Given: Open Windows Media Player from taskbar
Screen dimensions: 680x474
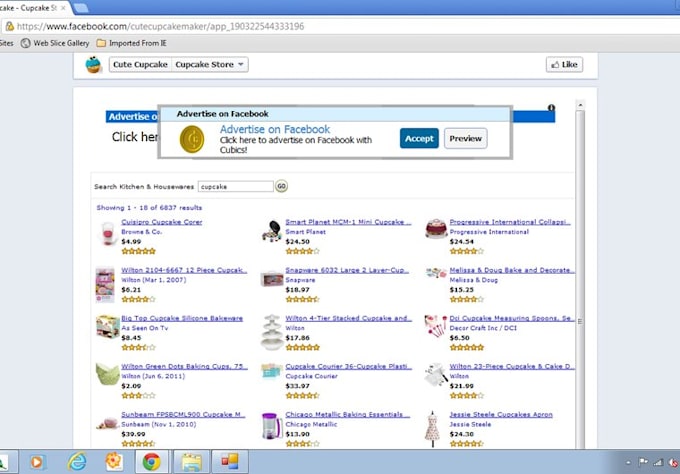Looking at the screenshot, I should click(36, 462).
